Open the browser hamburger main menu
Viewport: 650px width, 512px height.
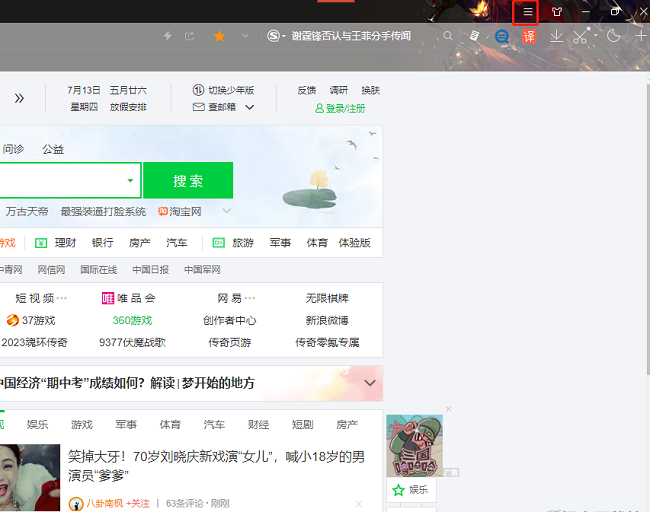click(x=527, y=12)
